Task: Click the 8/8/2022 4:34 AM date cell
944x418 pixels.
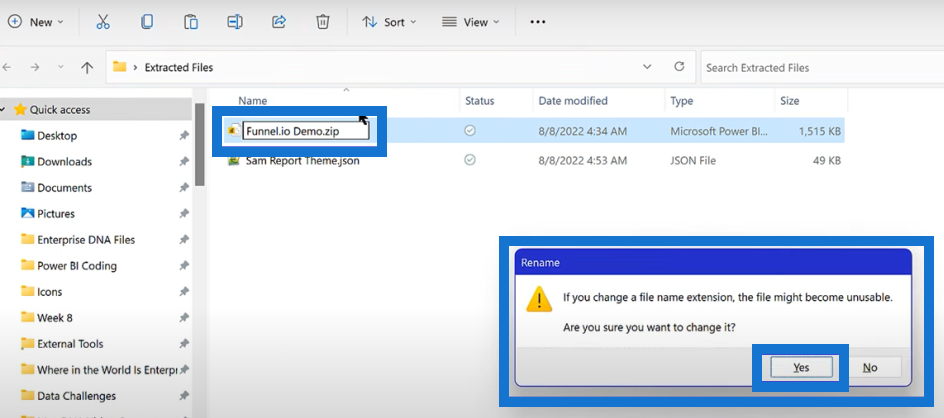Action: (x=582, y=131)
